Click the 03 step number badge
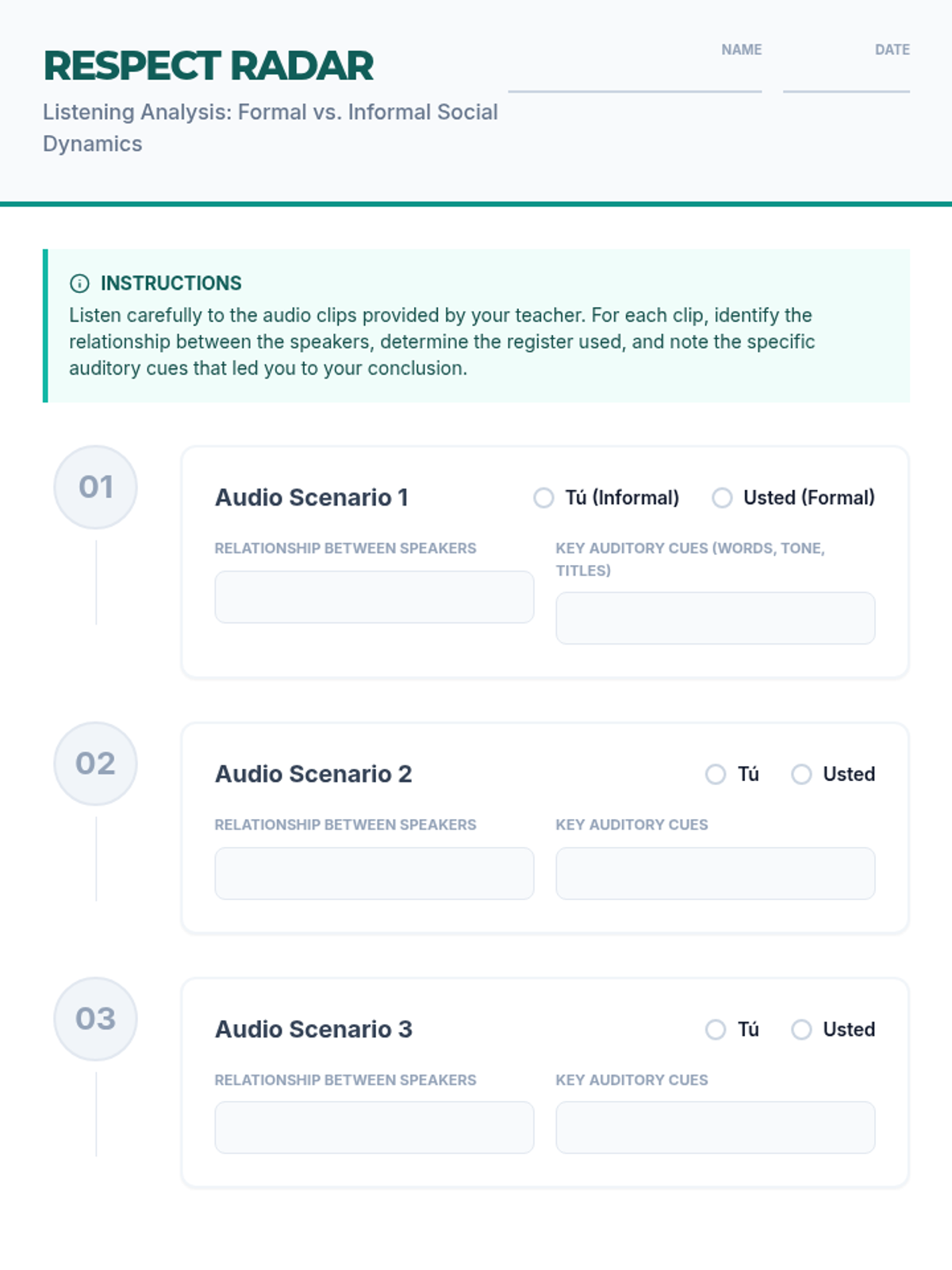This screenshot has width=952, height=1270. click(x=95, y=1018)
